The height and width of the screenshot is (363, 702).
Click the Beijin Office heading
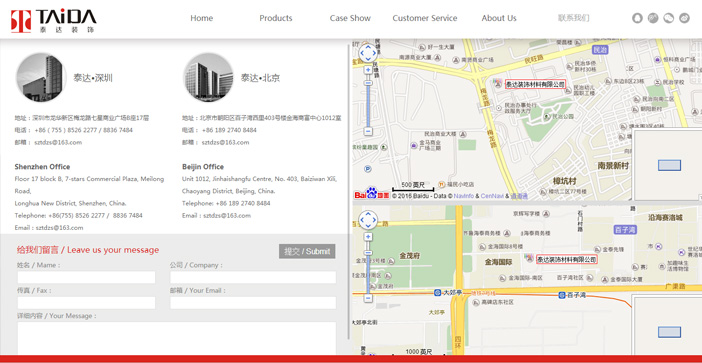(203, 167)
